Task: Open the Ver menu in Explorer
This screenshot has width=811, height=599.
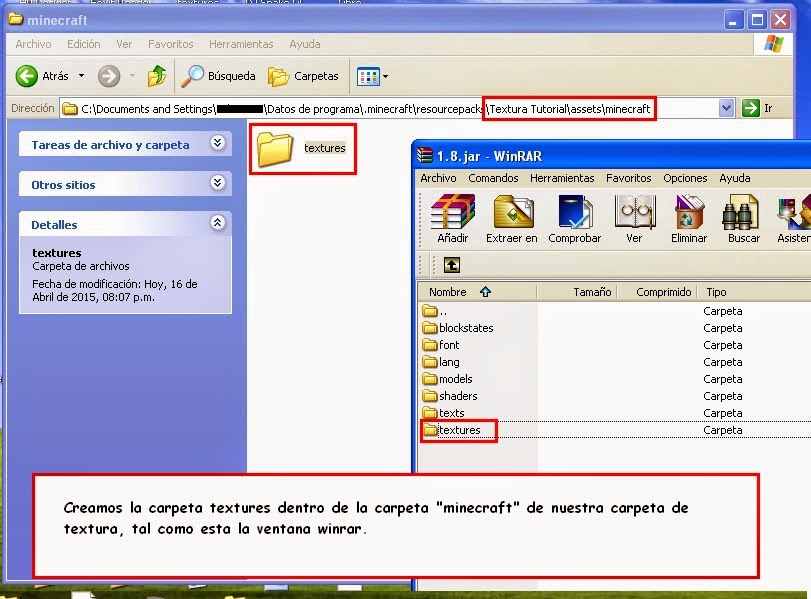Action: click(124, 44)
